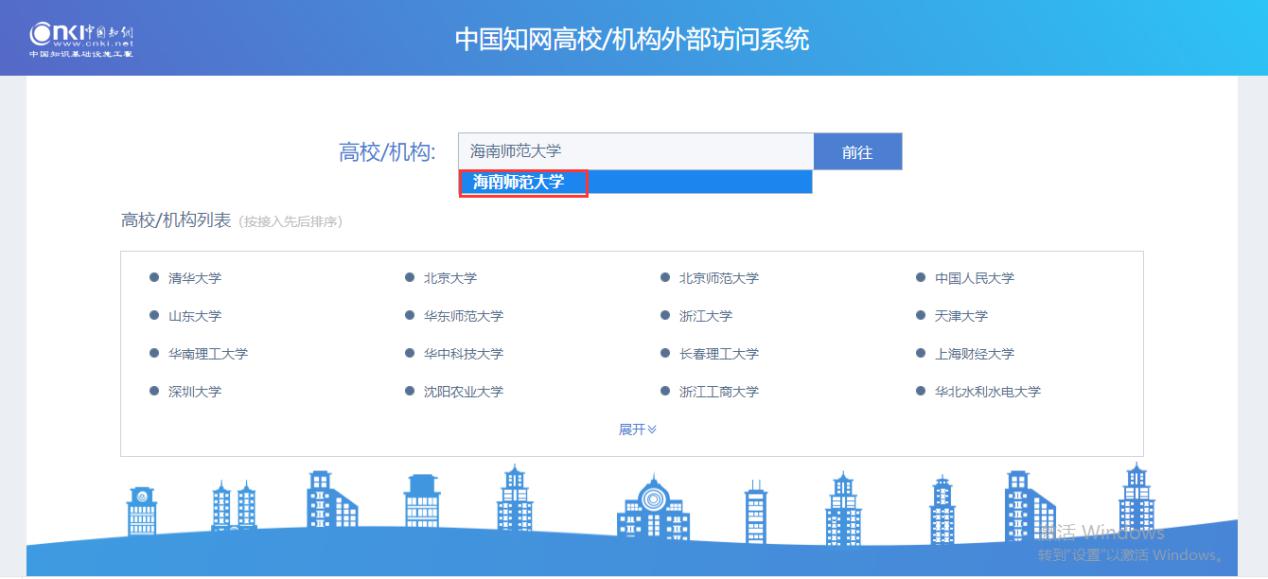The image size is (1268, 579).
Task: Select 海南师范大学 from the suggestion dropdown
Action: tap(520, 182)
